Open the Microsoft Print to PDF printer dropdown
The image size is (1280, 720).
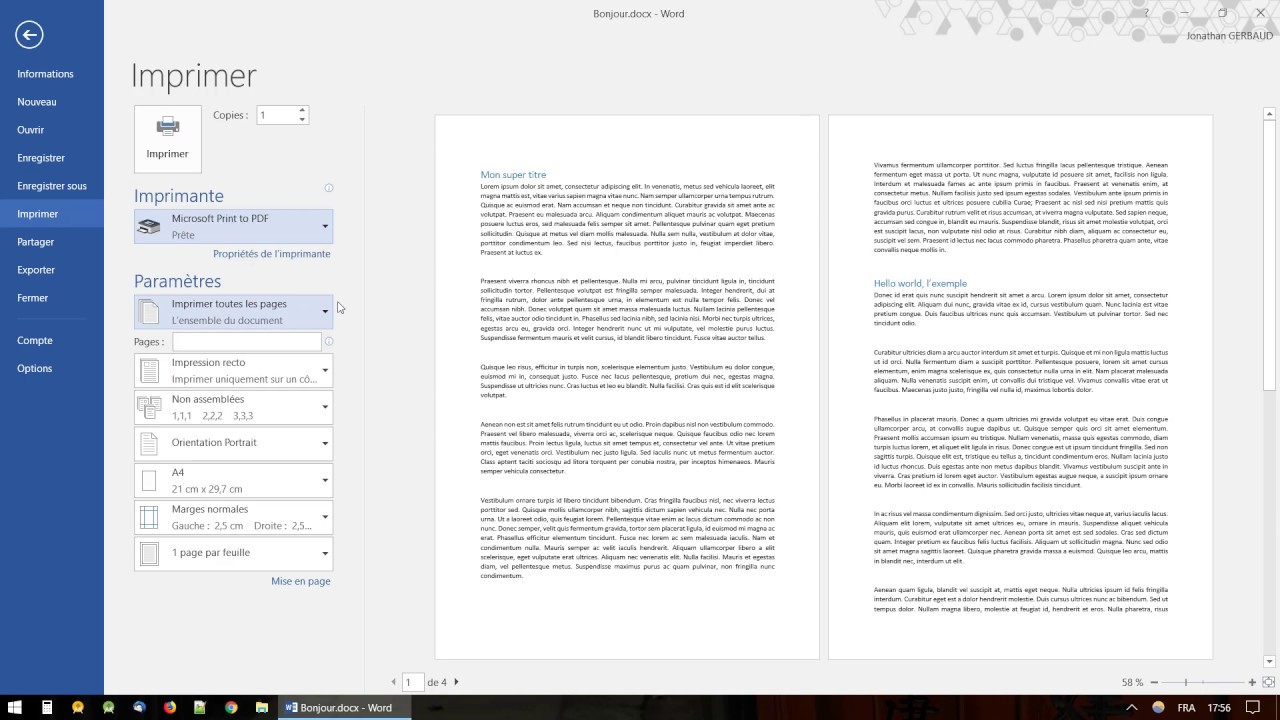point(234,226)
